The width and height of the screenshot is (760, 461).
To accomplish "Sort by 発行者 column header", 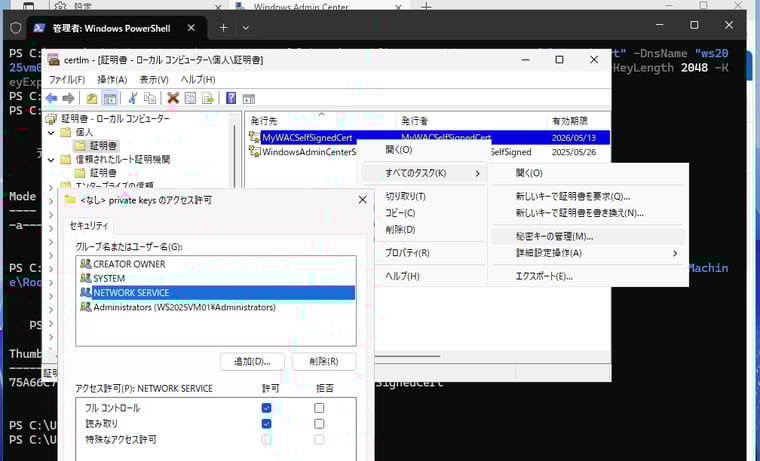I will (471, 121).
